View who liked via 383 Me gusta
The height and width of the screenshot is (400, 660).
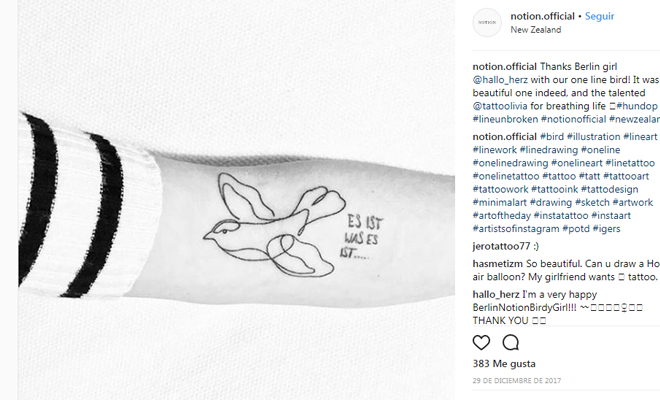[x=504, y=363]
